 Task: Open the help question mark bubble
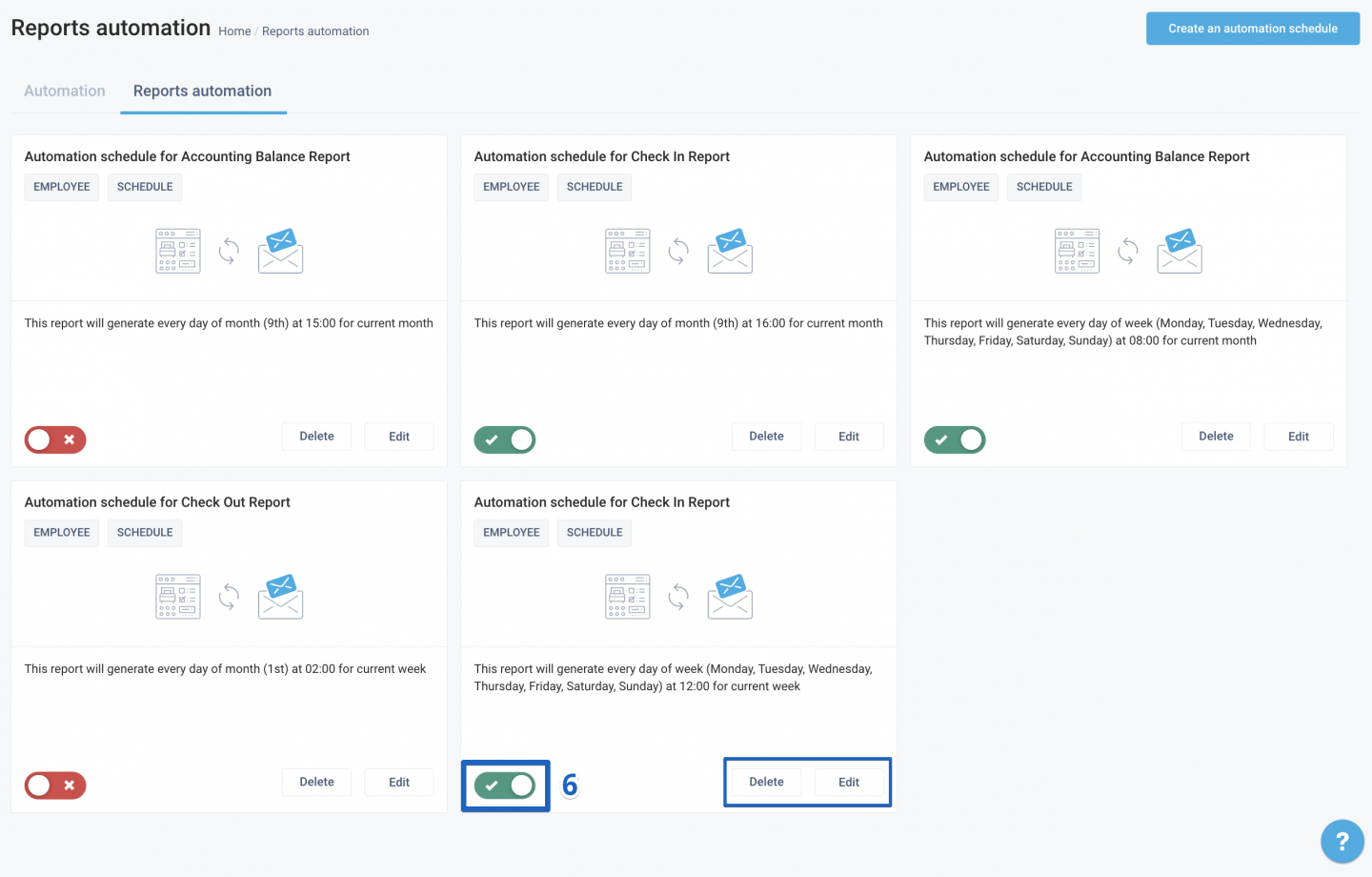click(1342, 842)
